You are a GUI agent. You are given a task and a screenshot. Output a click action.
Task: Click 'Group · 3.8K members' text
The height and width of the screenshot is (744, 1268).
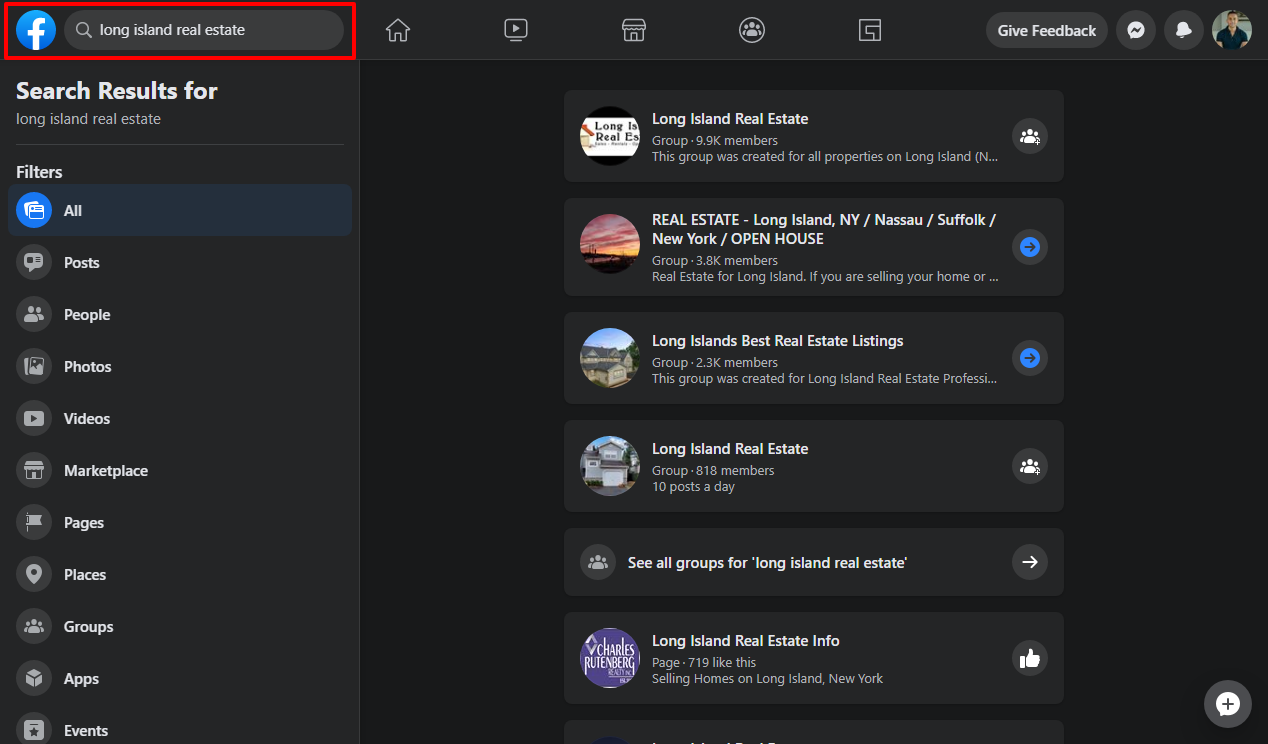click(x=715, y=261)
